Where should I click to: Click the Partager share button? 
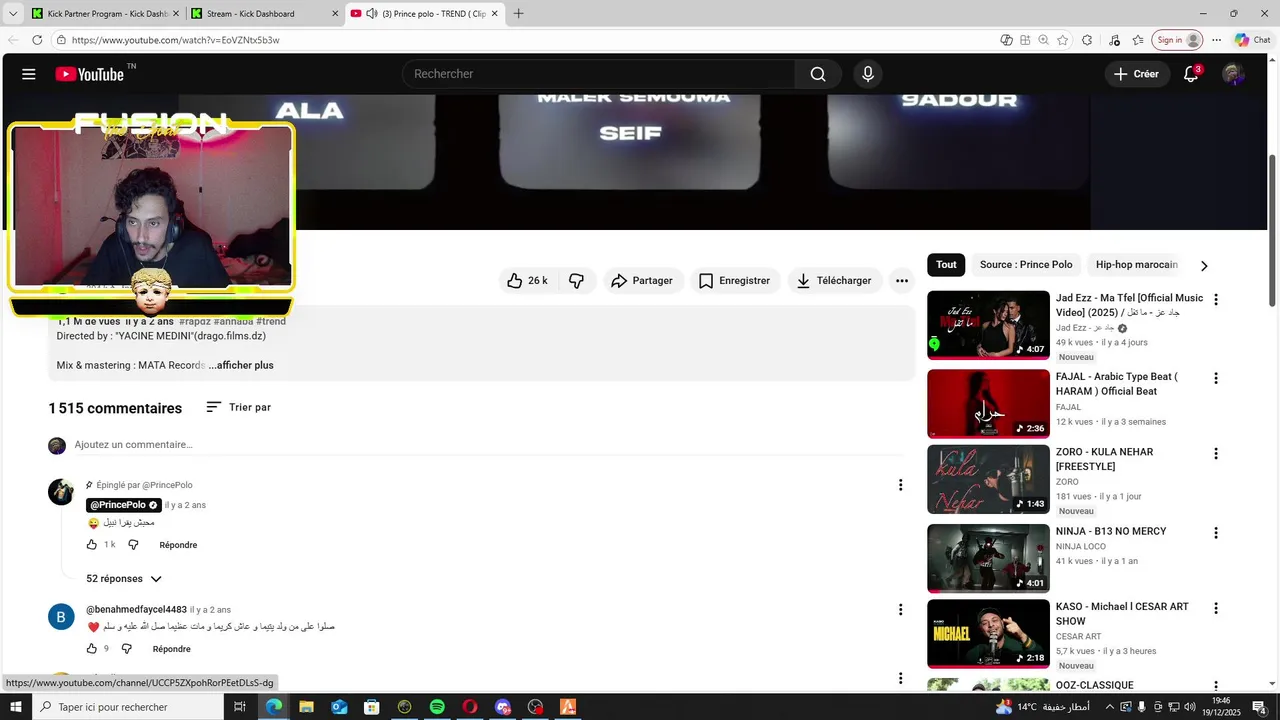pos(642,281)
